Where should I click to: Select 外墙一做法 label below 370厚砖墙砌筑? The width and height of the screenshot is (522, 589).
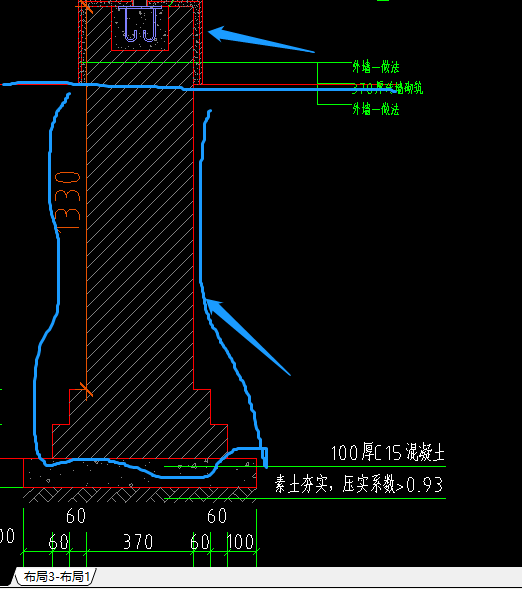coord(376,109)
